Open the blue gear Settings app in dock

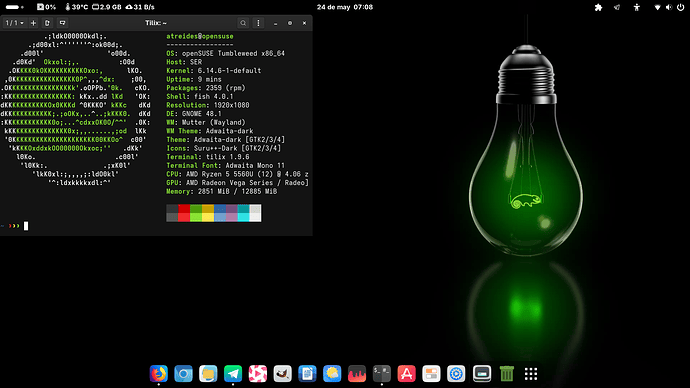456,374
